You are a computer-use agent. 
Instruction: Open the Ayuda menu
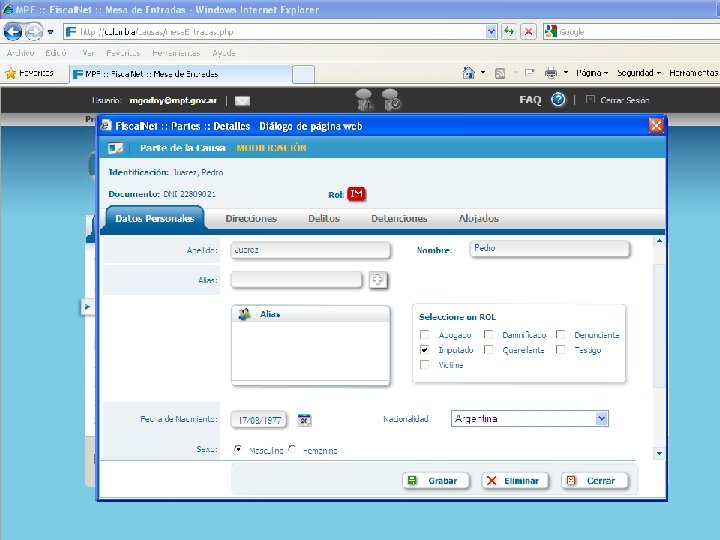(224, 53)
